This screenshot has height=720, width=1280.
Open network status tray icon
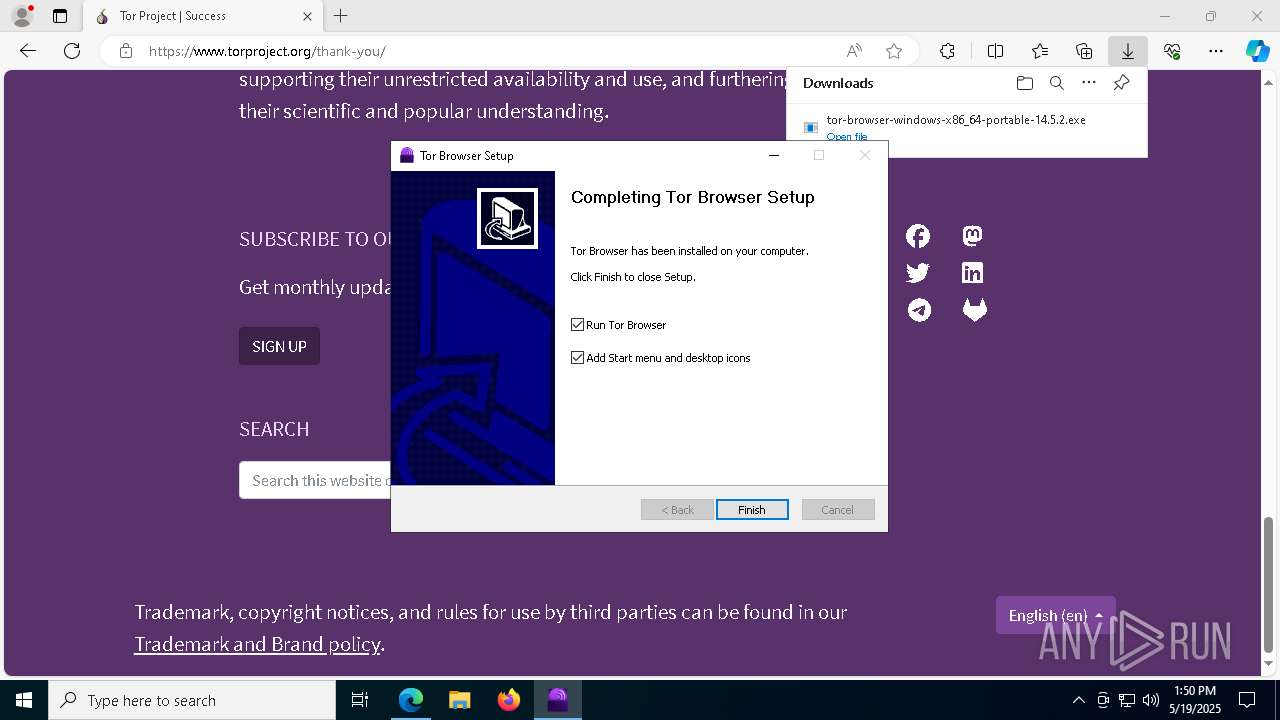(1127, 700)
